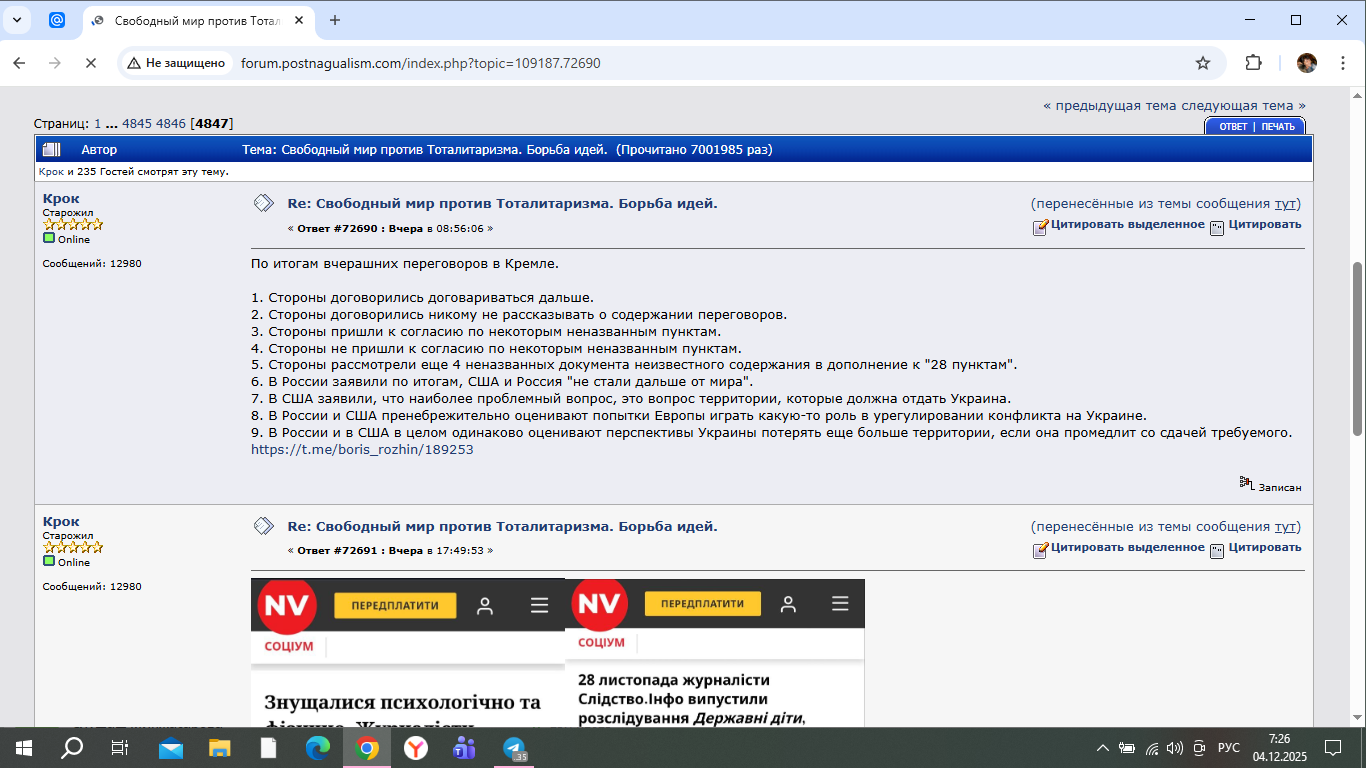Switch input language from РУС
Viewport: 1366px width, 768px height.
click(x=1228, y=748)
